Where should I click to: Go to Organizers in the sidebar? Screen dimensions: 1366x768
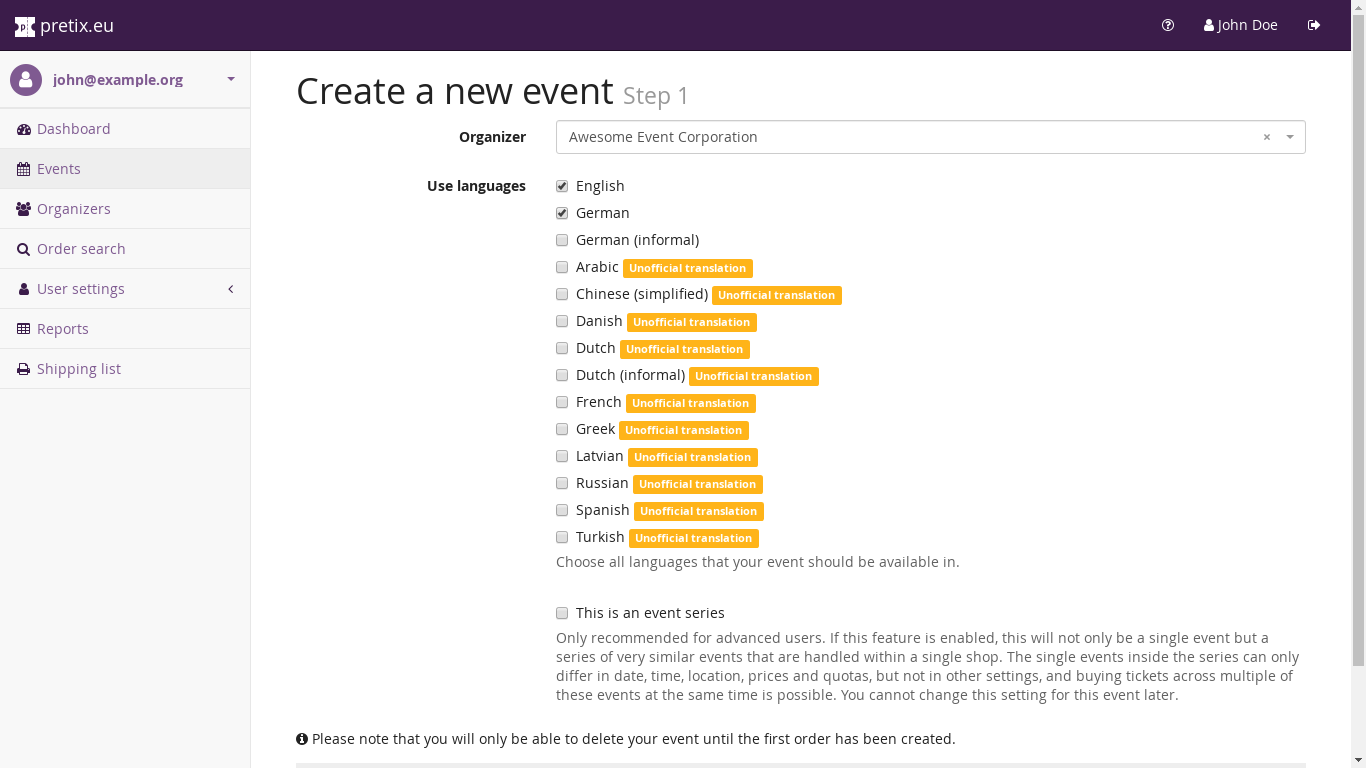73,209
